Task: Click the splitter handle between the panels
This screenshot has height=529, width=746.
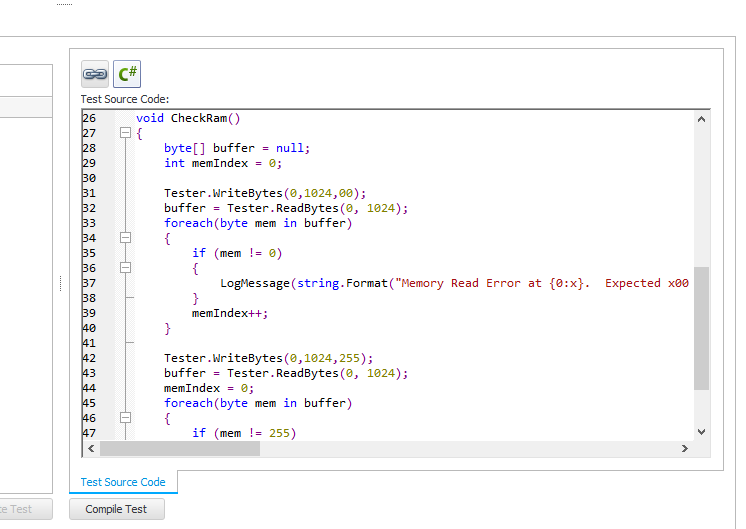Action: (x=61, y=284)
